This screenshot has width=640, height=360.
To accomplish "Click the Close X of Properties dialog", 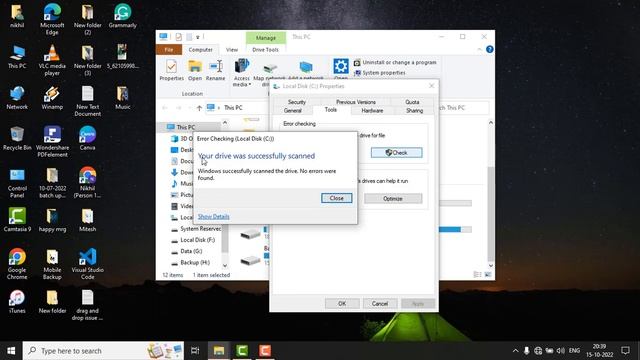I will tap(431, 86).
